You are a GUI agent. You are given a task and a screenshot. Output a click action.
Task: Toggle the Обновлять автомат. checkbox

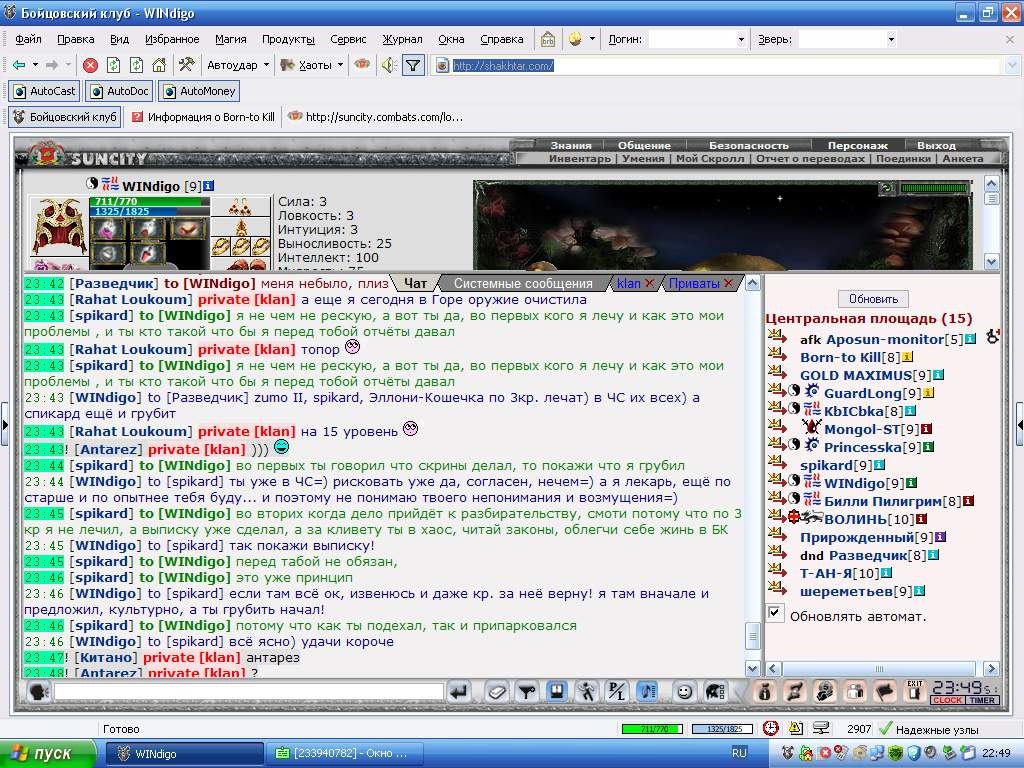pos(775,613)
